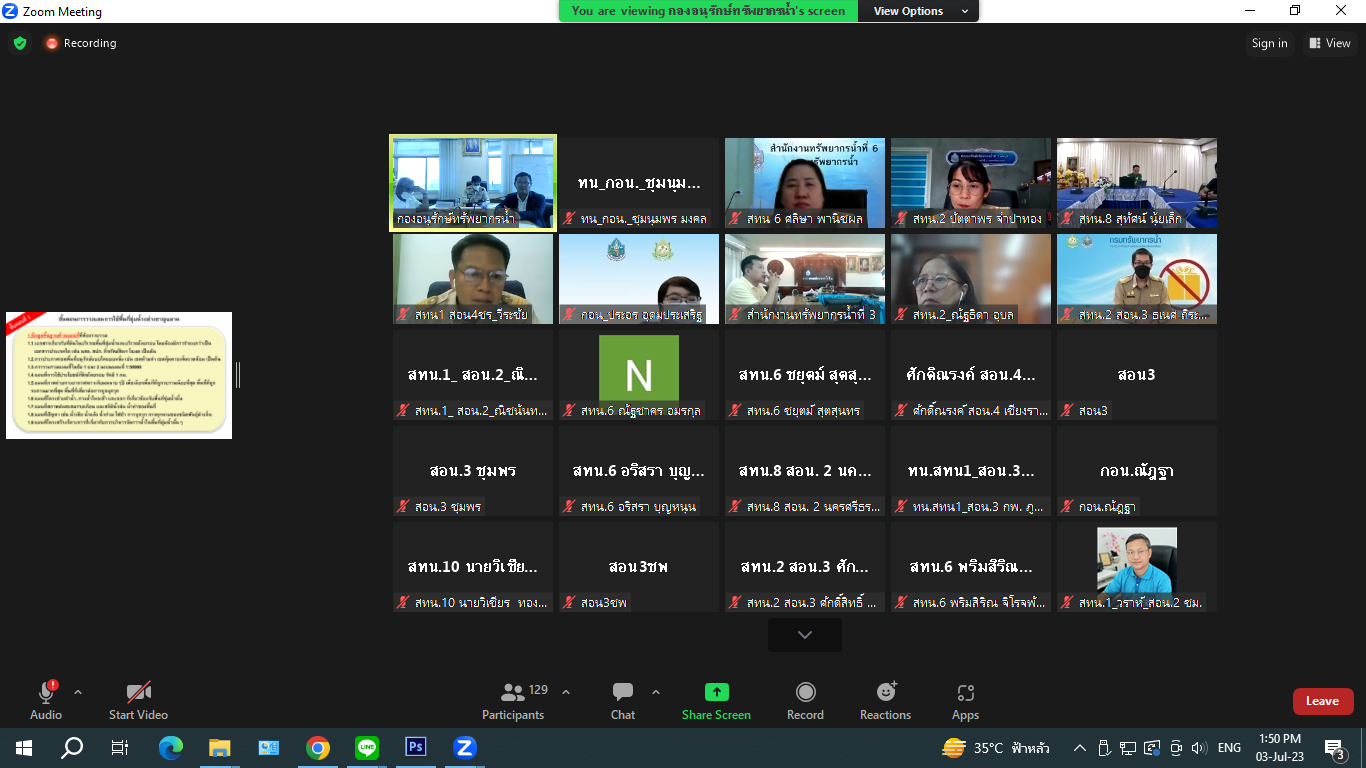
Task: Click the green Share Screen icon
Action: tap(716, 692)
